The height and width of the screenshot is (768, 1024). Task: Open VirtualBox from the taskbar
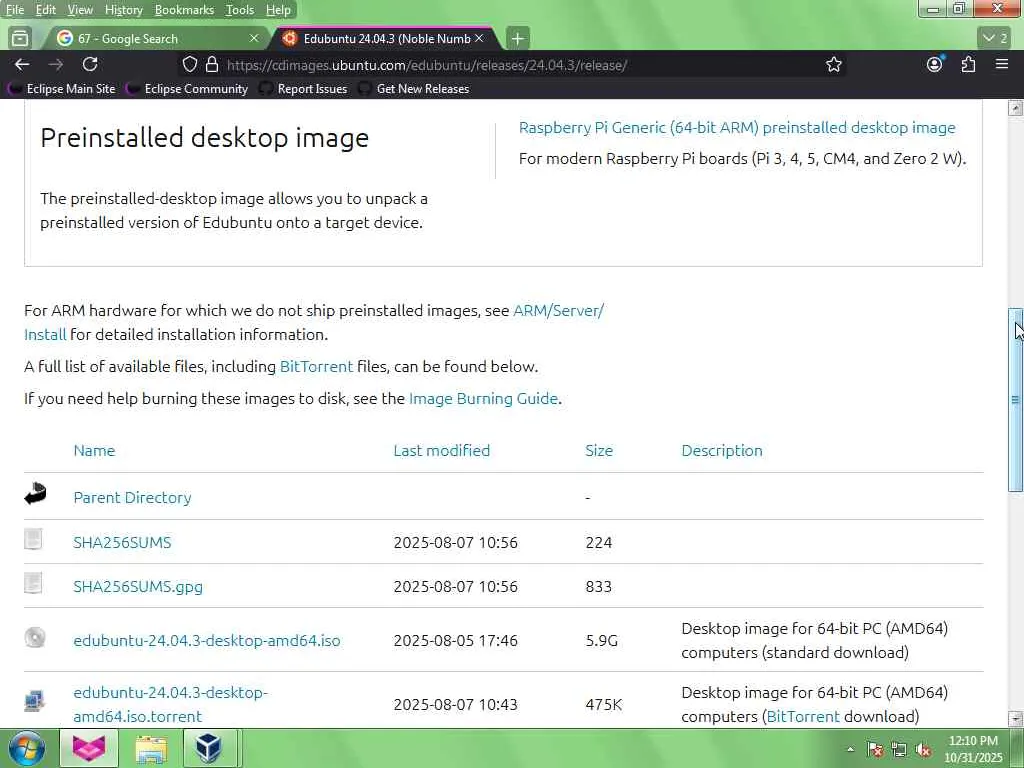coord(209,748)
